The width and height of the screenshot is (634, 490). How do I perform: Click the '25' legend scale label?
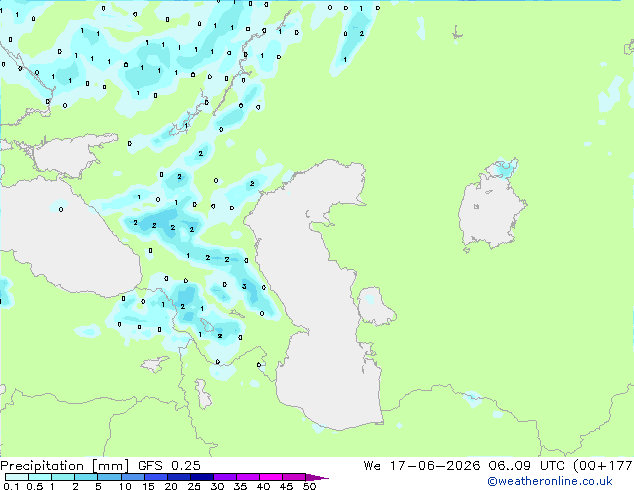[x=194, y=486]
